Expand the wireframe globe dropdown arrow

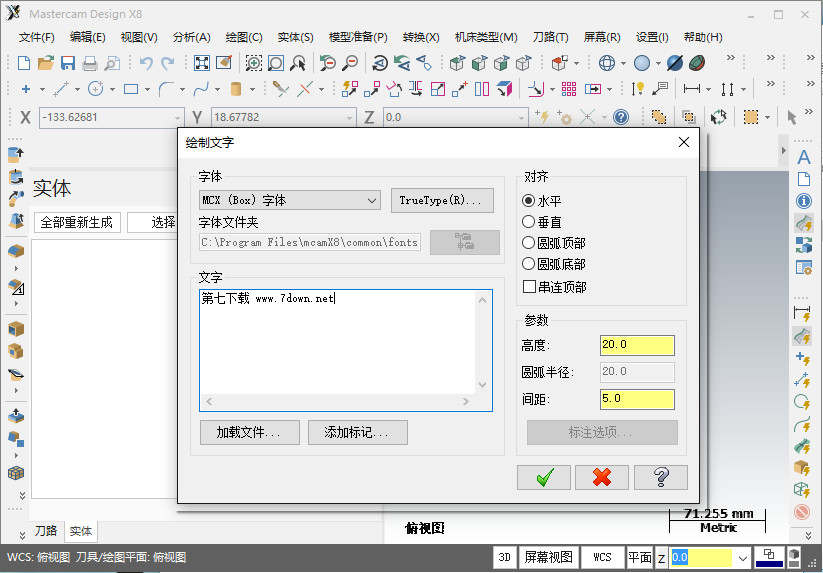pos(623,63)
